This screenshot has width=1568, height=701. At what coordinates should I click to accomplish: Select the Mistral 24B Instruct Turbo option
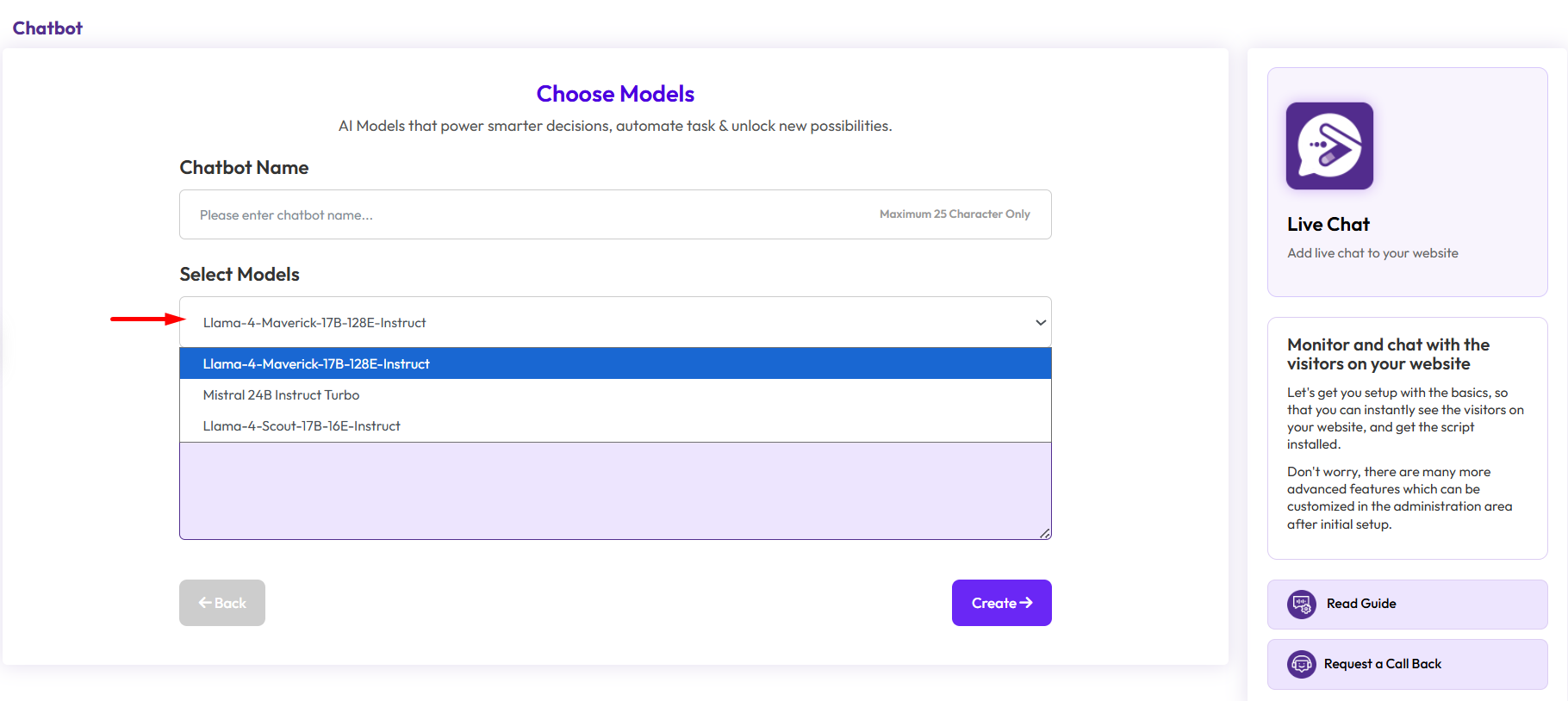click(x=281, y=394)
